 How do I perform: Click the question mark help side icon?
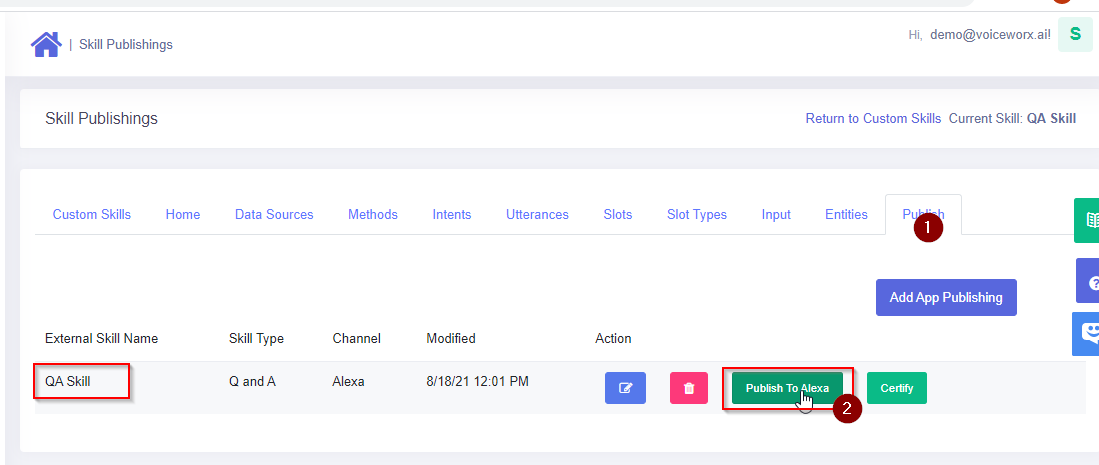(1089, 282)
